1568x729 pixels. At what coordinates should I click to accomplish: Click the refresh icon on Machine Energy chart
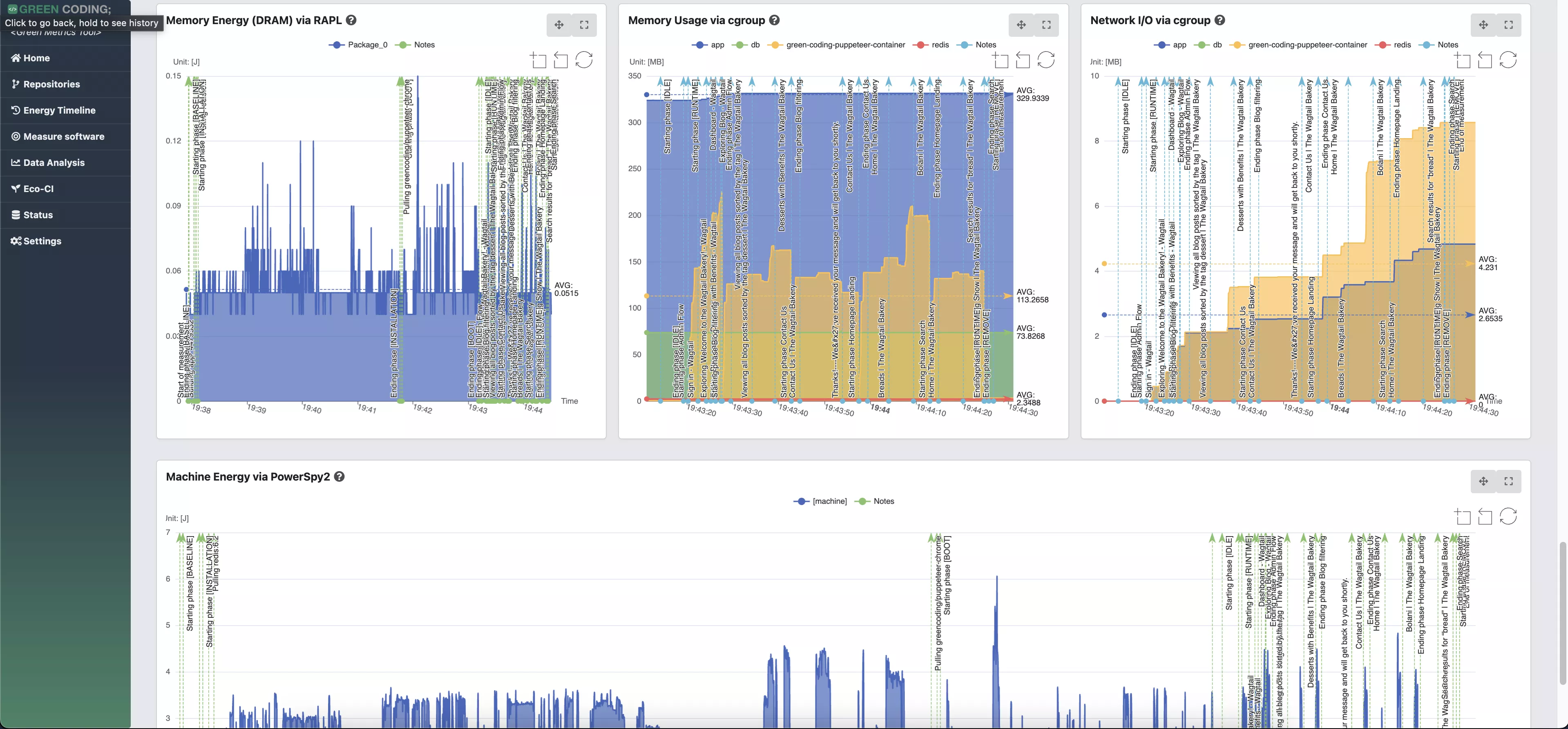(x=1508, y=517)
